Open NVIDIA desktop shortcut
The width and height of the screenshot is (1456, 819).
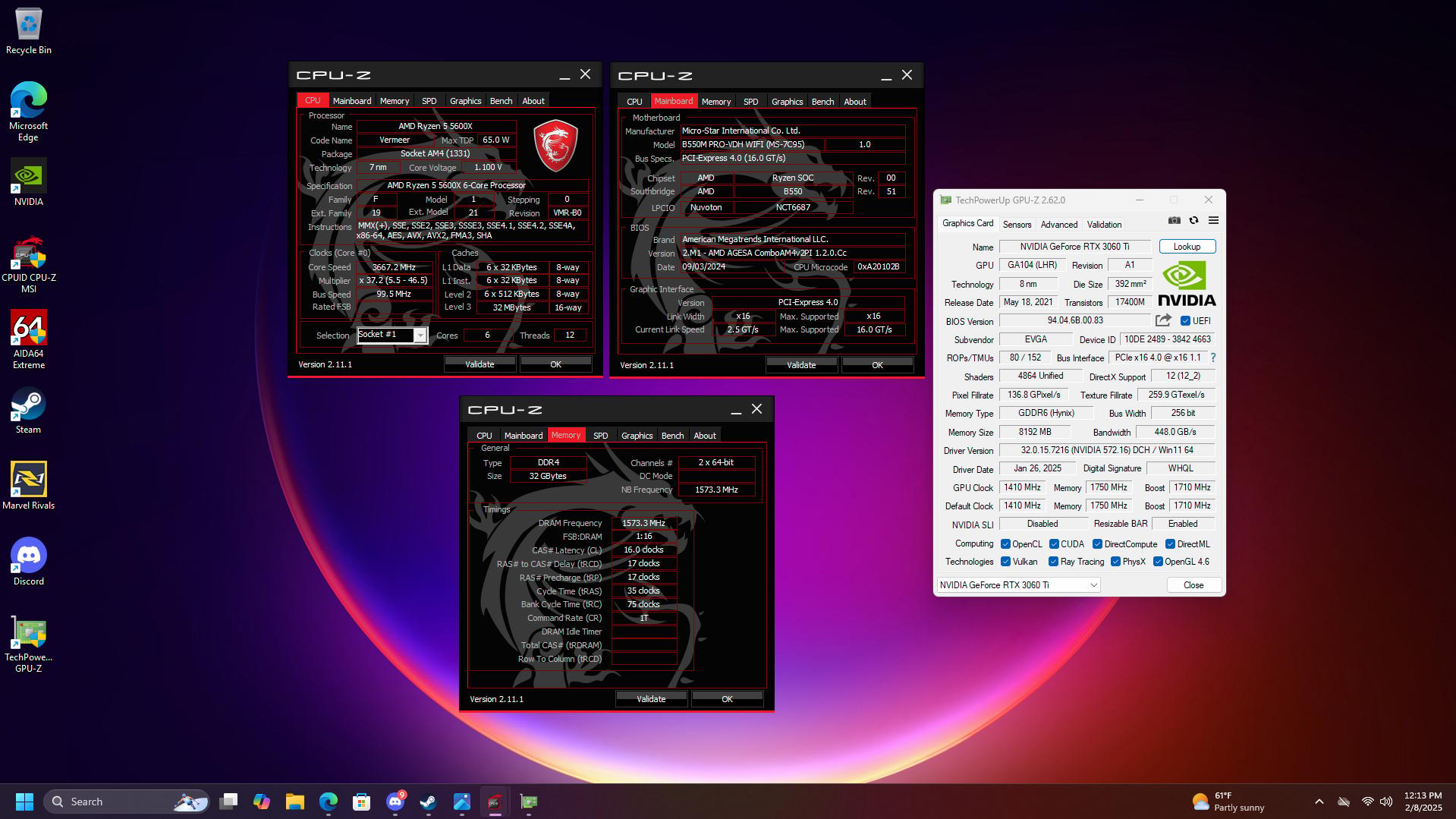[x=29, y=182]
